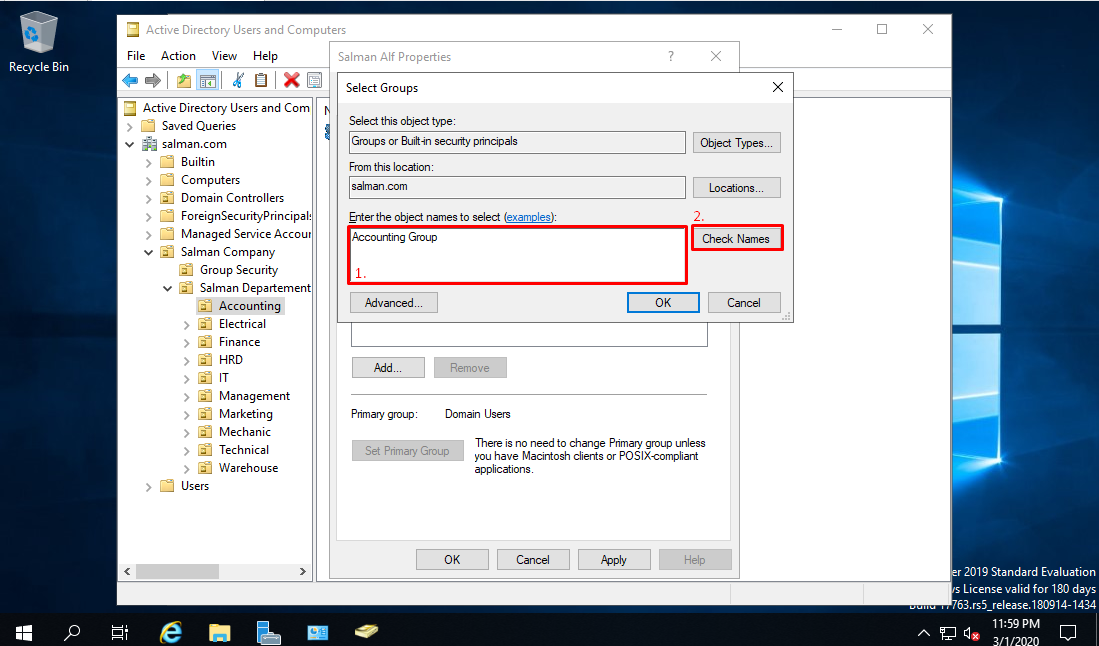Image resolution: width=1099 pixels, height=646 pixels.
Task: Launch Internet Explorer from the taskbar
Action: (170, 633)
